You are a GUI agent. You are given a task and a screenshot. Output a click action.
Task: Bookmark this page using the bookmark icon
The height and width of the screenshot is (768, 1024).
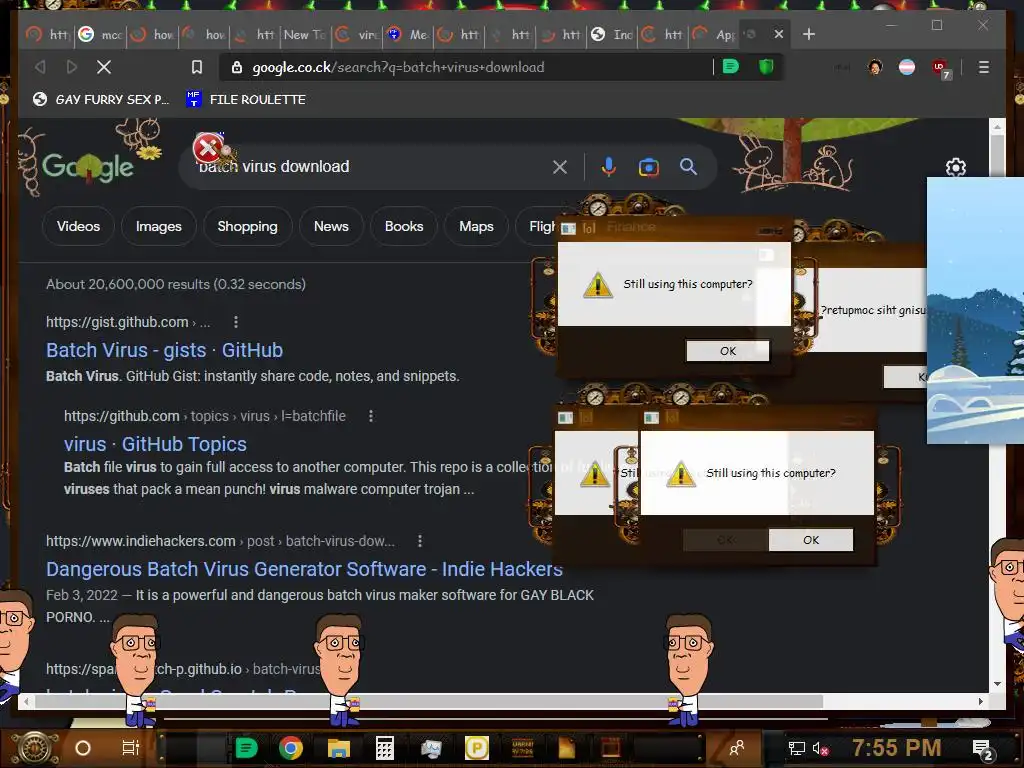pyautogui.click(x=197, y=67)
